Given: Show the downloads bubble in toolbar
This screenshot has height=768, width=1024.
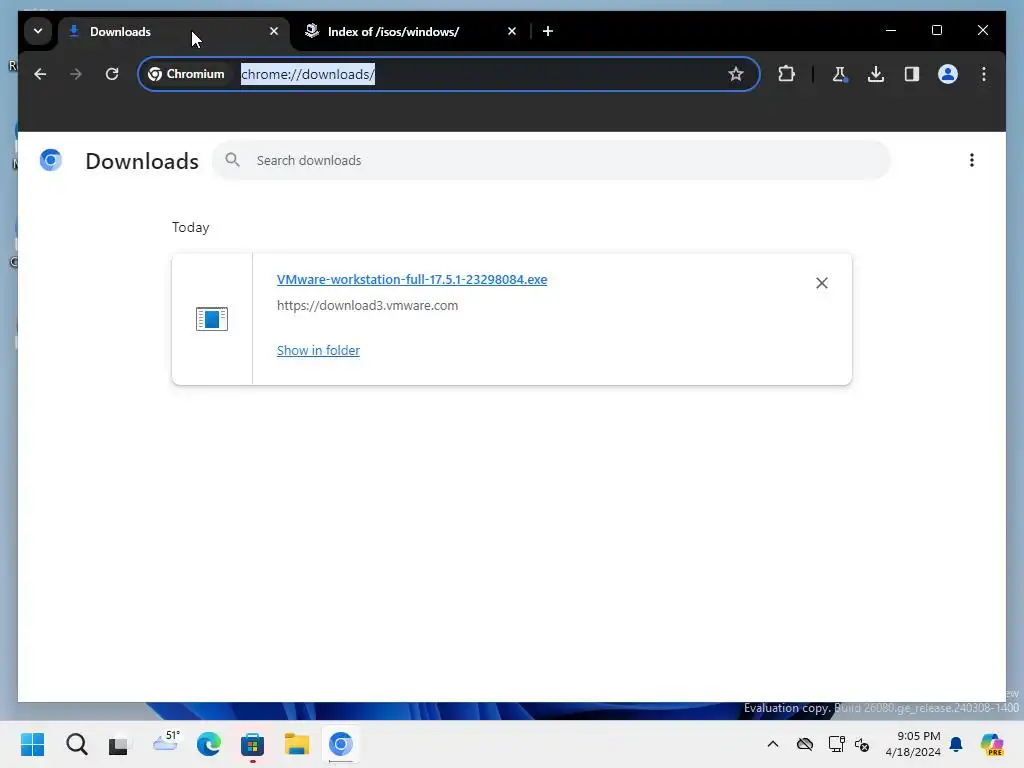Looking at the screenshot, I should [x=876, y=74].
